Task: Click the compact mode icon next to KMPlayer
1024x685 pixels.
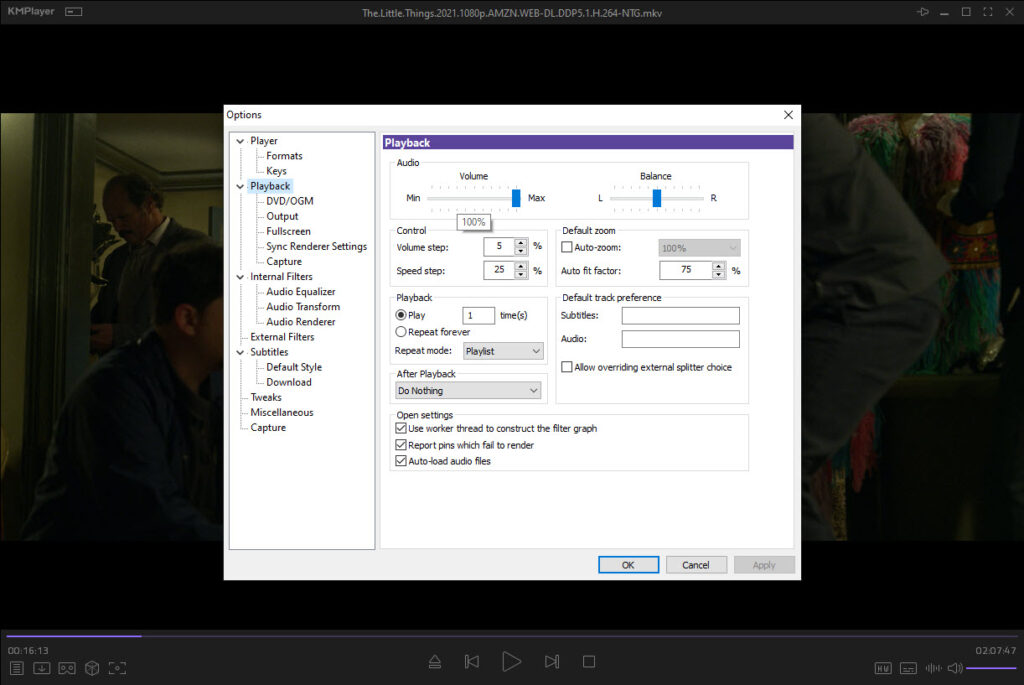Action: (x=74, y=12)
